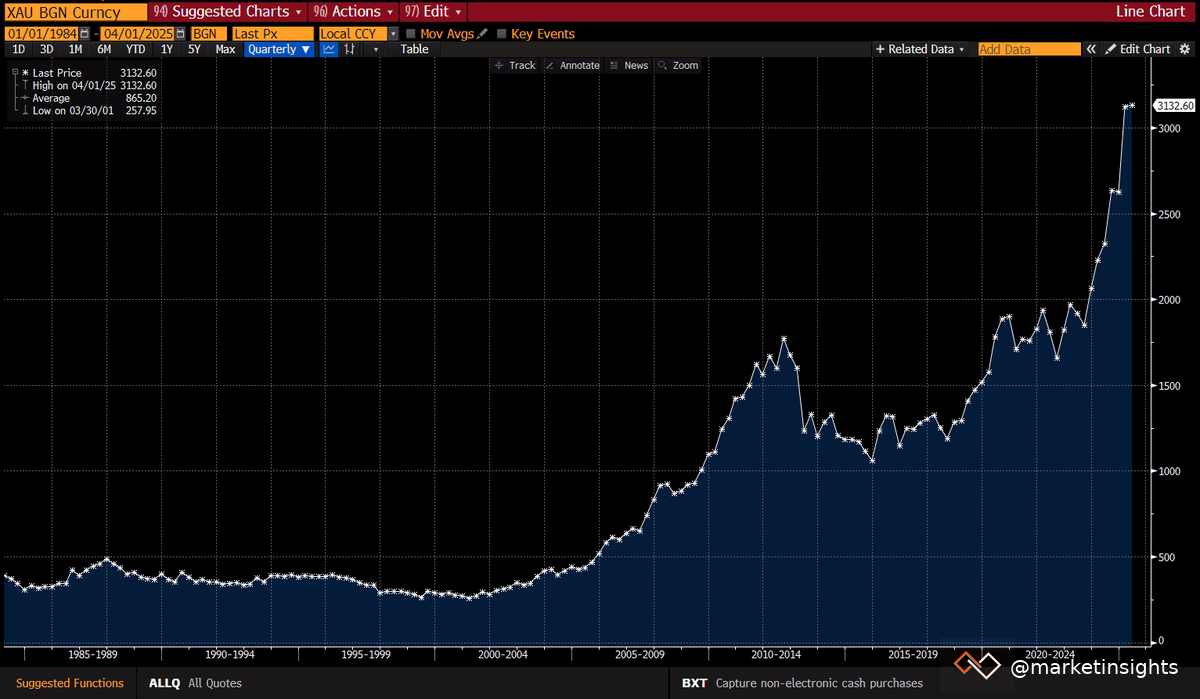Set the range to 5Y

pos(195,49)
